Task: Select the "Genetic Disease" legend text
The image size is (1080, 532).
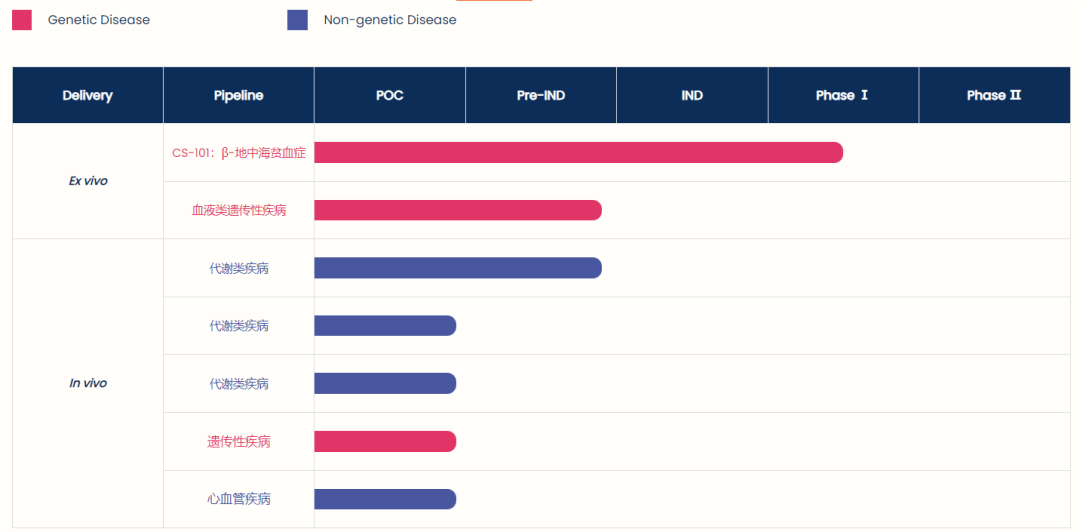Action: coord(99,20)
